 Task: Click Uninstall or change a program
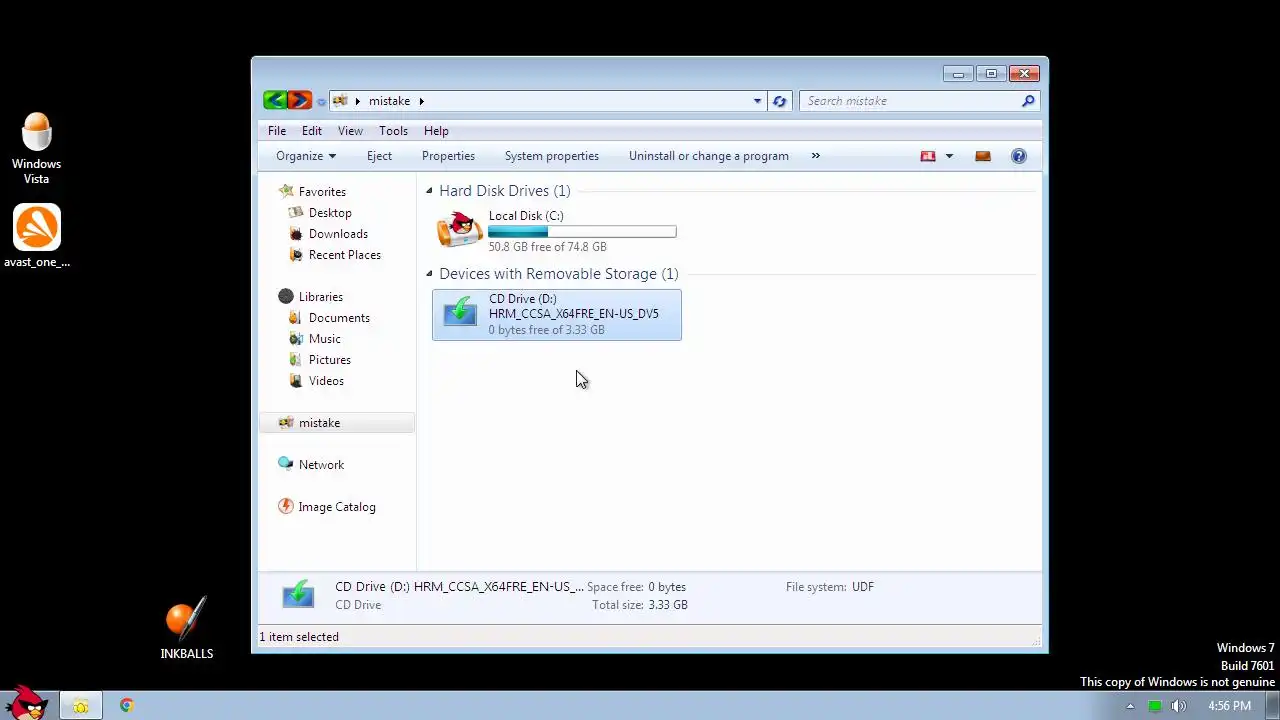click(x=709, y=156)
